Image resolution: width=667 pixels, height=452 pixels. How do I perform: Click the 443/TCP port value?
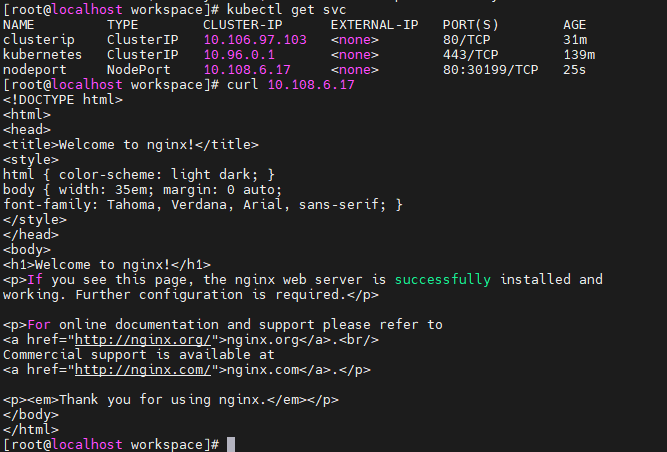coord(470,55)
